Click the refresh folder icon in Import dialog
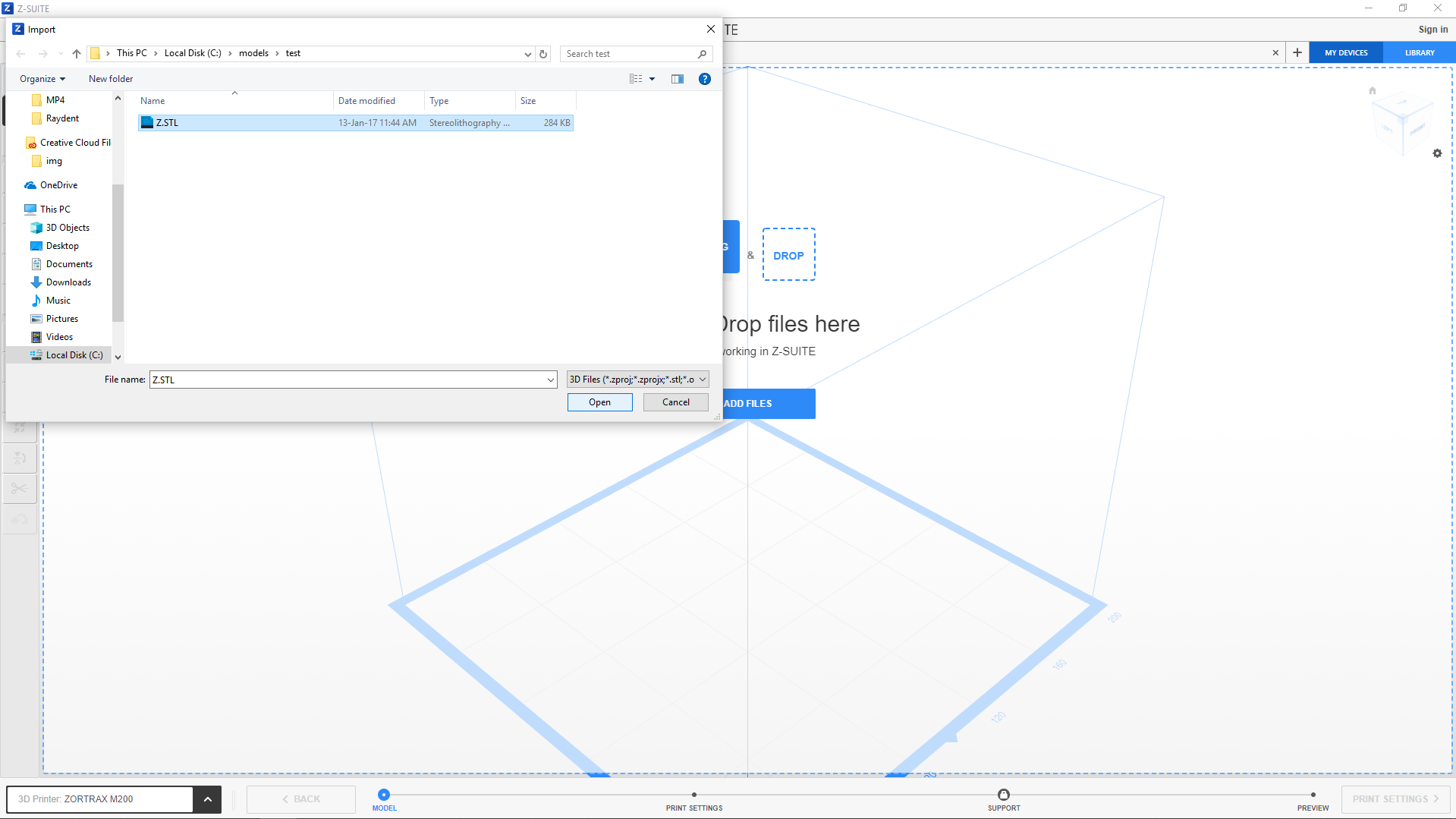Viewport: 1456px width, 819px height. pos(543,54)
